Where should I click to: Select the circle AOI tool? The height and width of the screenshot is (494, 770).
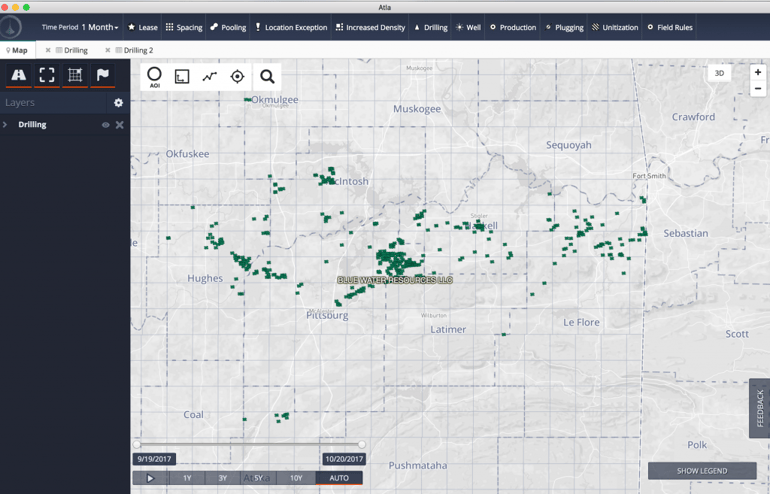[x=154, y=77]
